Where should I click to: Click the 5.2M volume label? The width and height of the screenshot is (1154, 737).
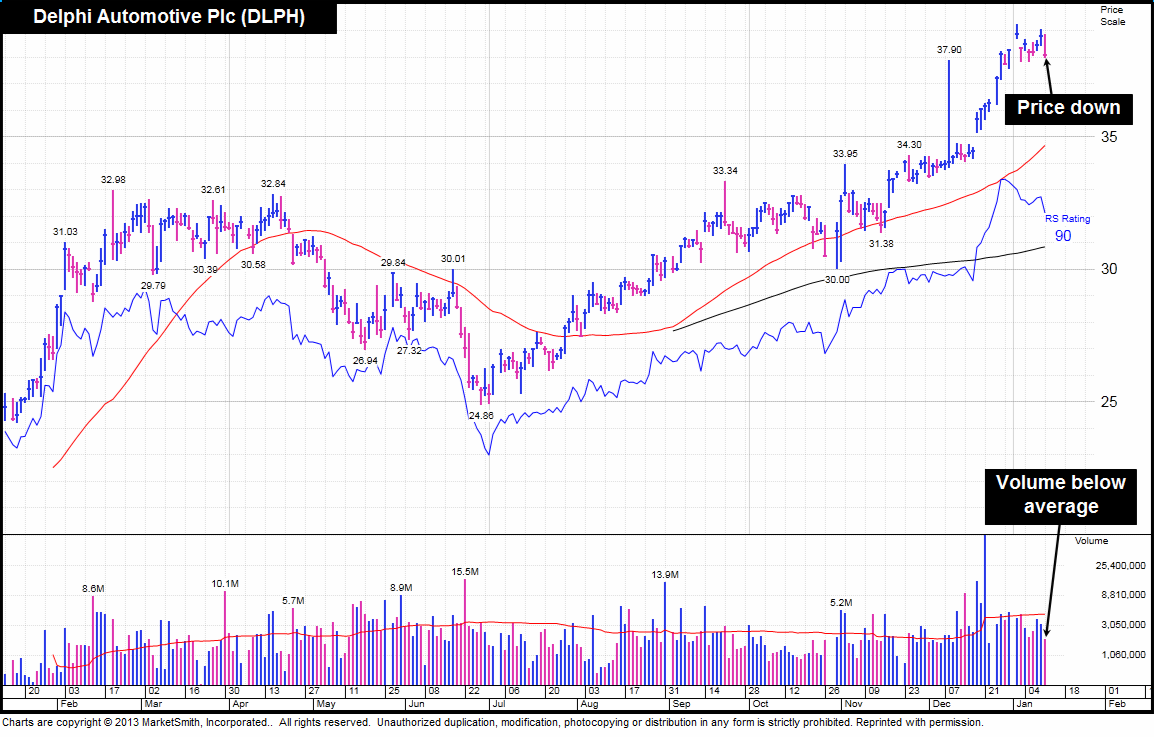841,602
